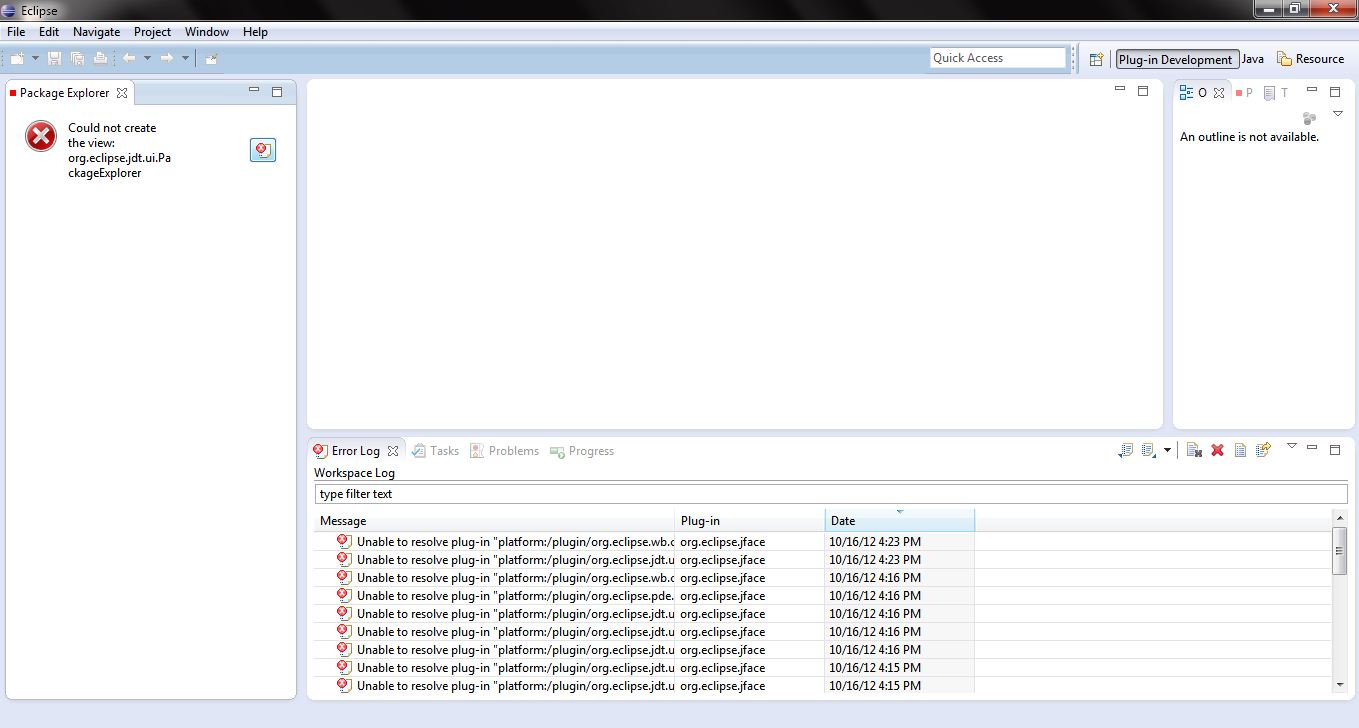Click the red X Delete Log icon
The height and width of the screenshot is (728, 1359).
pyautogui.click(x=1217, y=450)
